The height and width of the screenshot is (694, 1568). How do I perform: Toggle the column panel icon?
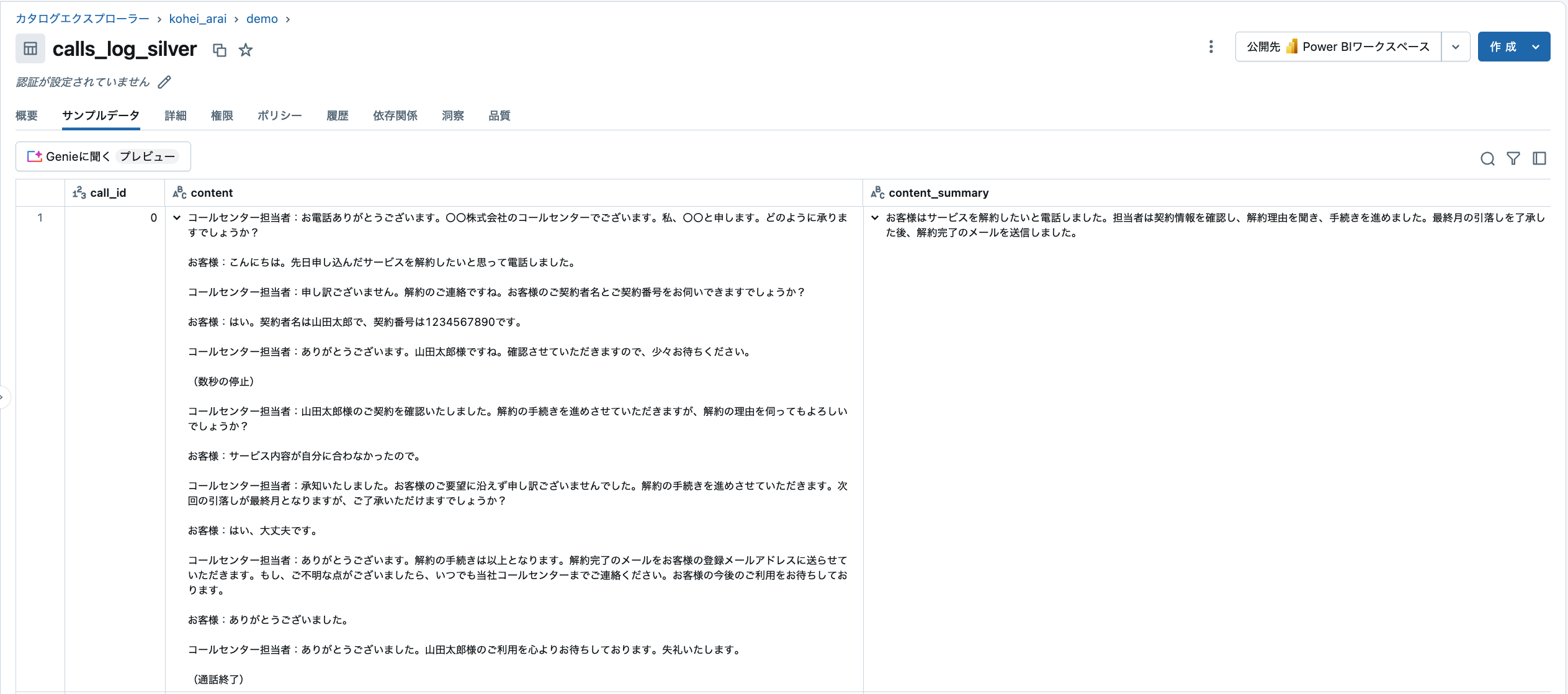click(x=1539, y=159)
